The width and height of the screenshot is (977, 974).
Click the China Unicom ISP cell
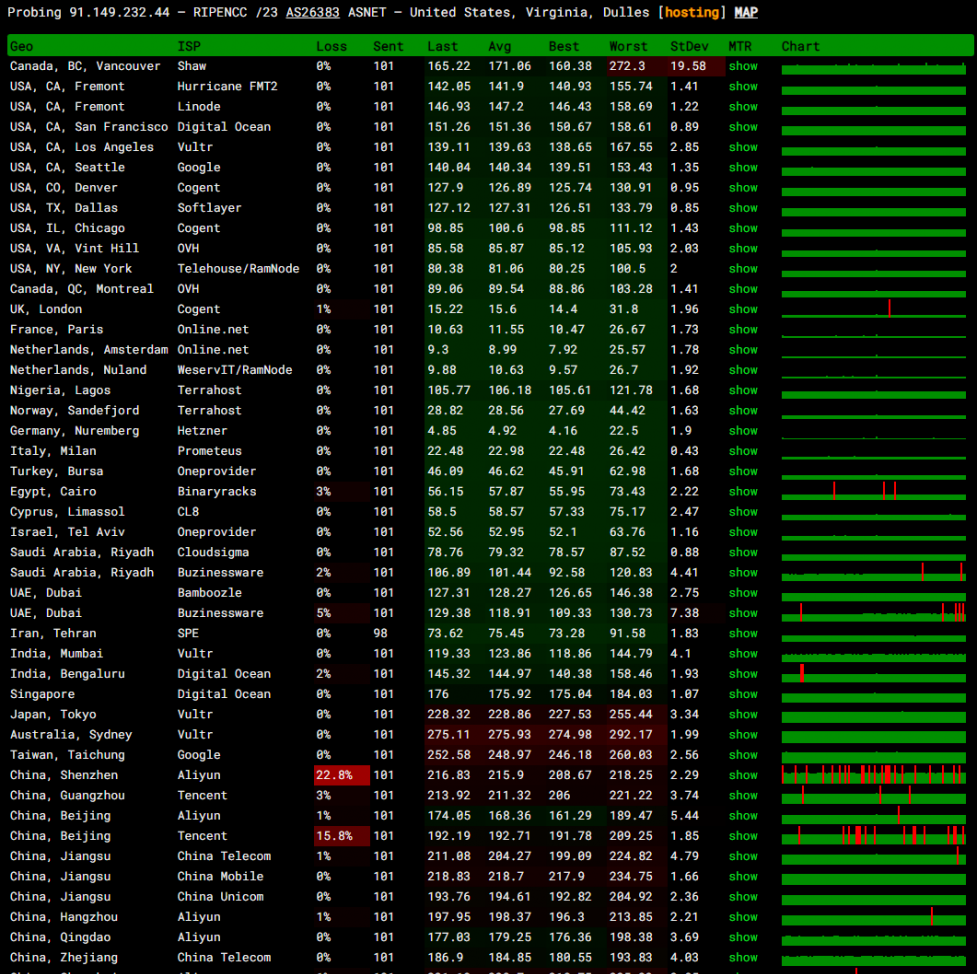point(221,897)
